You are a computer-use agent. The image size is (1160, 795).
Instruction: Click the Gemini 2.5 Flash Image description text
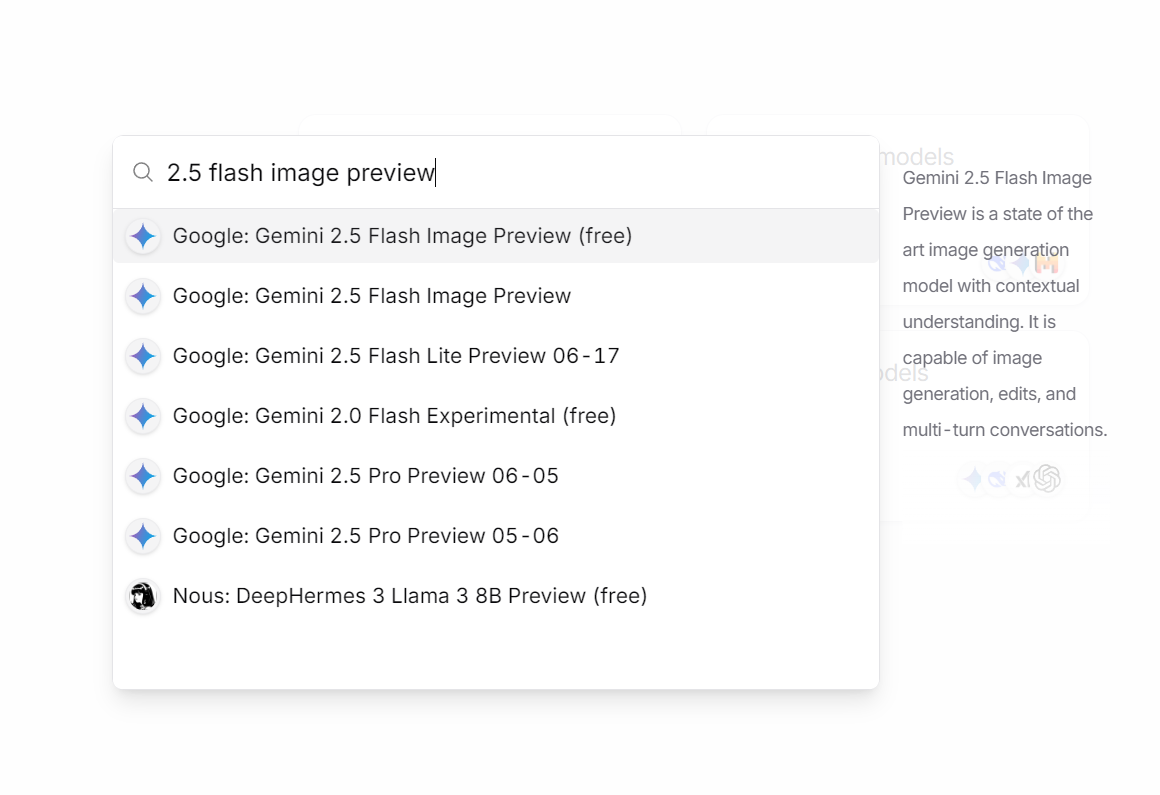[1005, 304]
